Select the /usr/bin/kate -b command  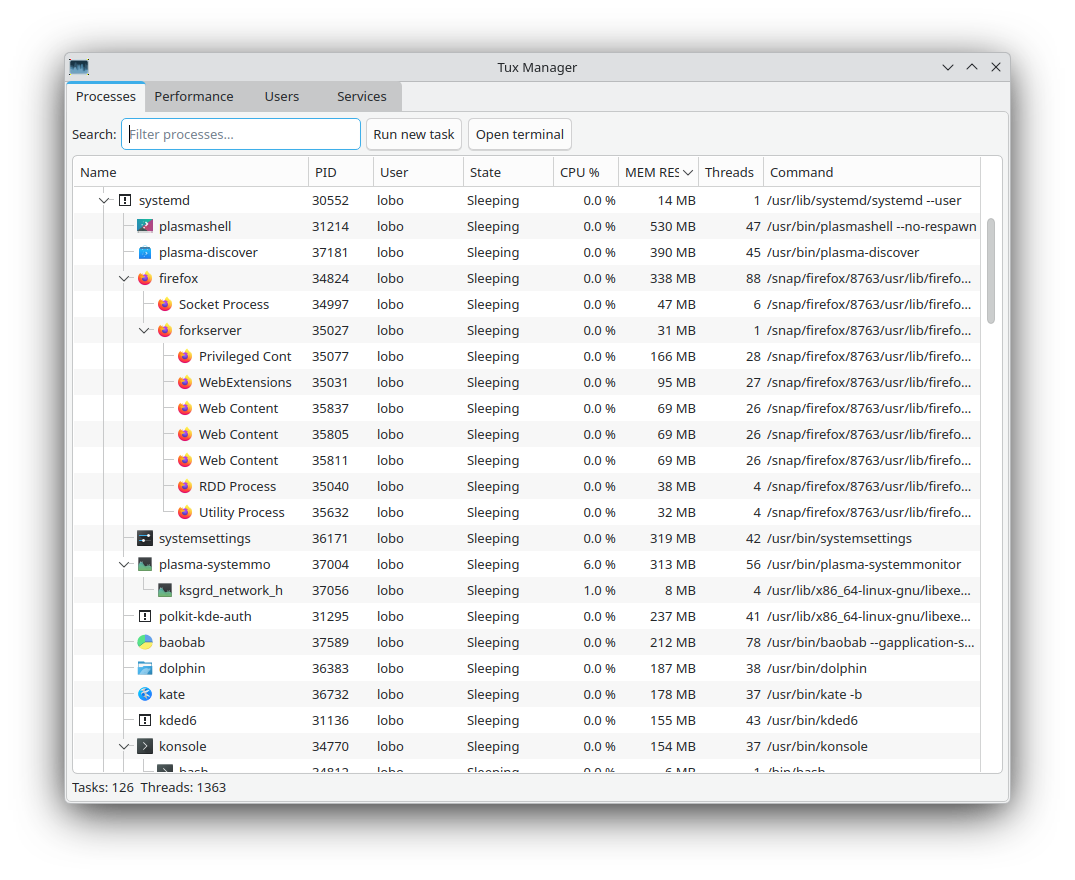[x=814, y=694]
